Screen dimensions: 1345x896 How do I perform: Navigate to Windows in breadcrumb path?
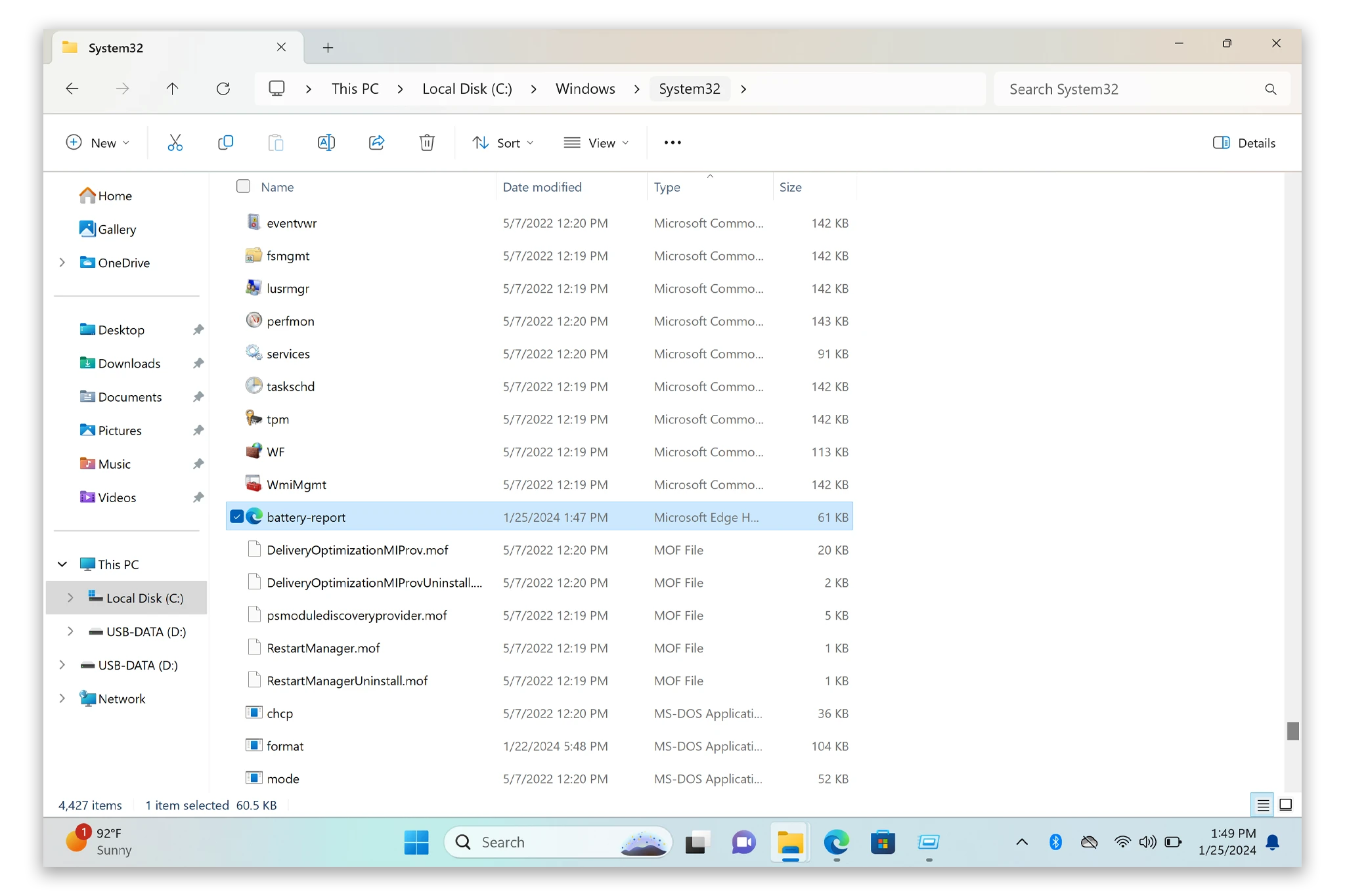pyautogui.click(x=585, y=89)
